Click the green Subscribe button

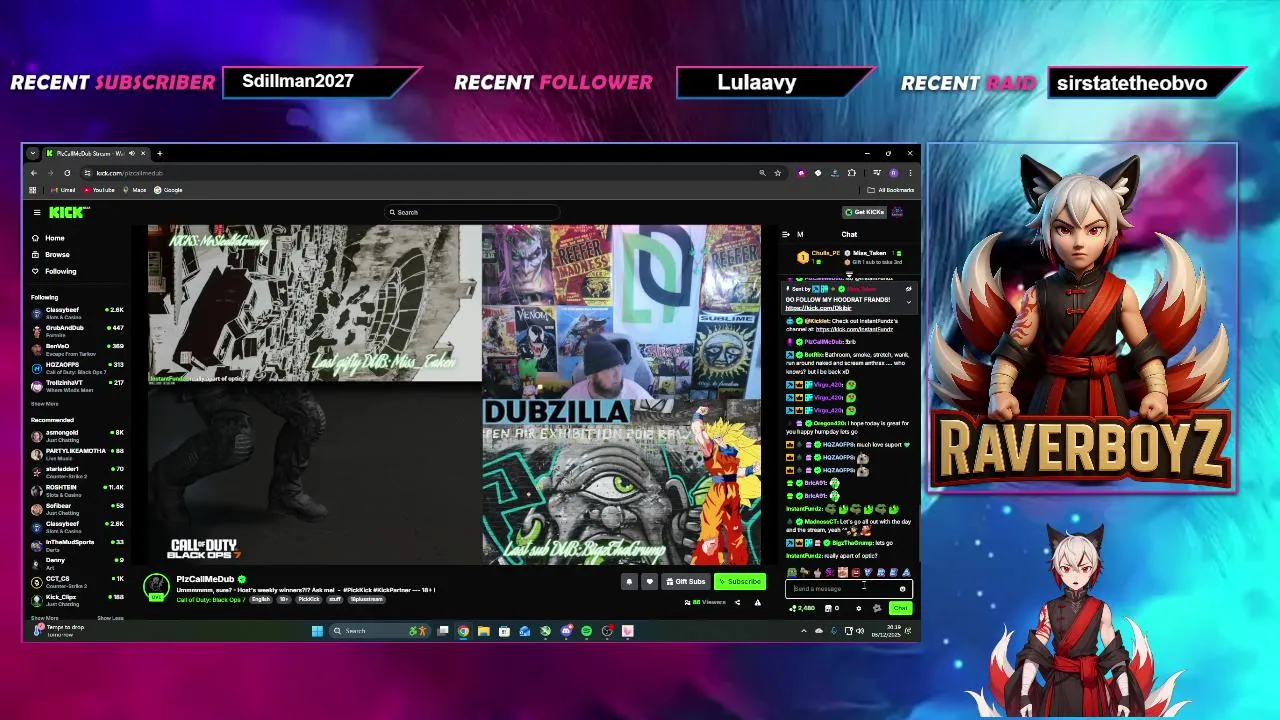click(x=740, y=581)
